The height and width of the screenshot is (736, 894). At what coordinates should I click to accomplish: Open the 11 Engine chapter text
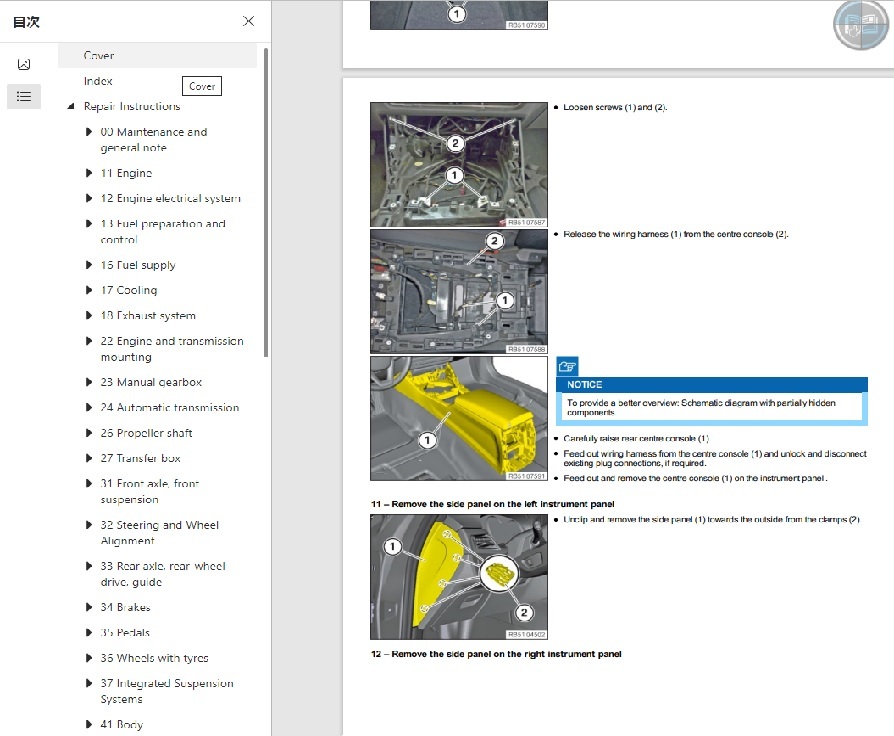click(127, 173)
